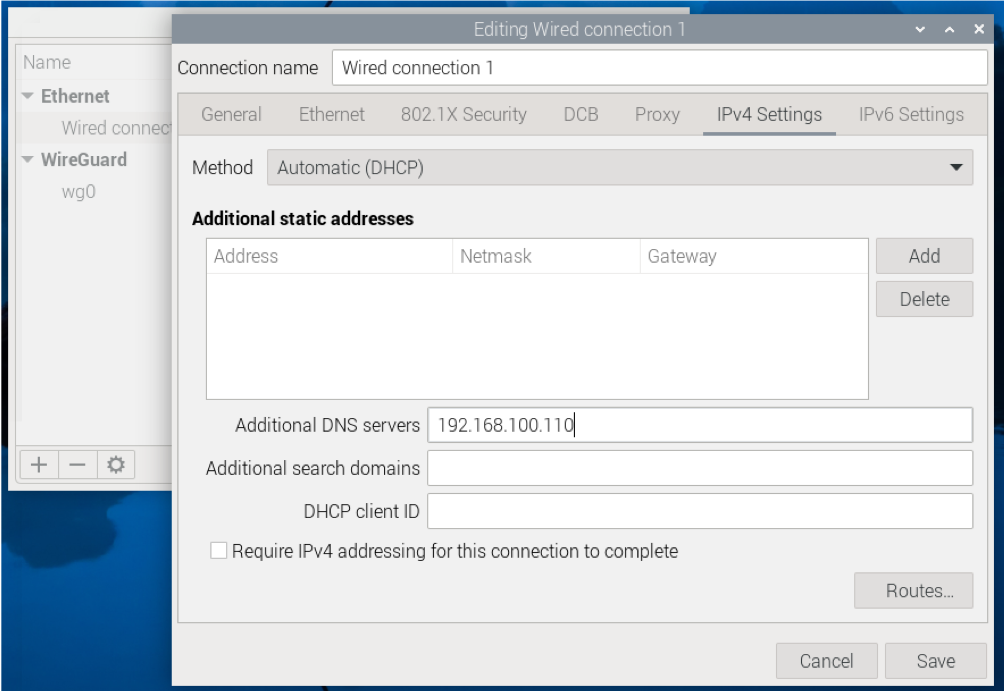
Task: Collapse the WireGuard group
Action: 28,160
